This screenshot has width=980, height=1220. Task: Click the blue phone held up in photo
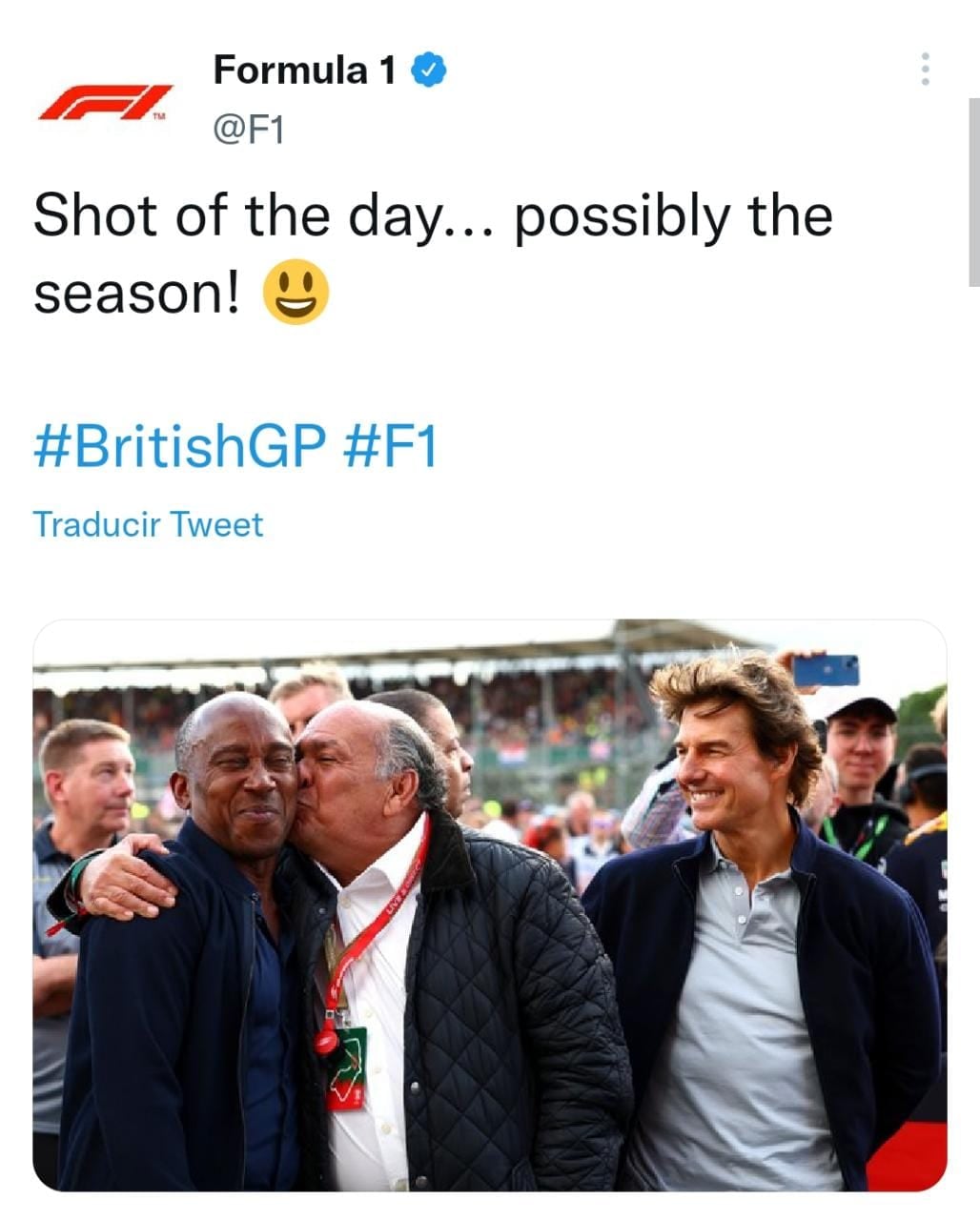click(826, 670)
